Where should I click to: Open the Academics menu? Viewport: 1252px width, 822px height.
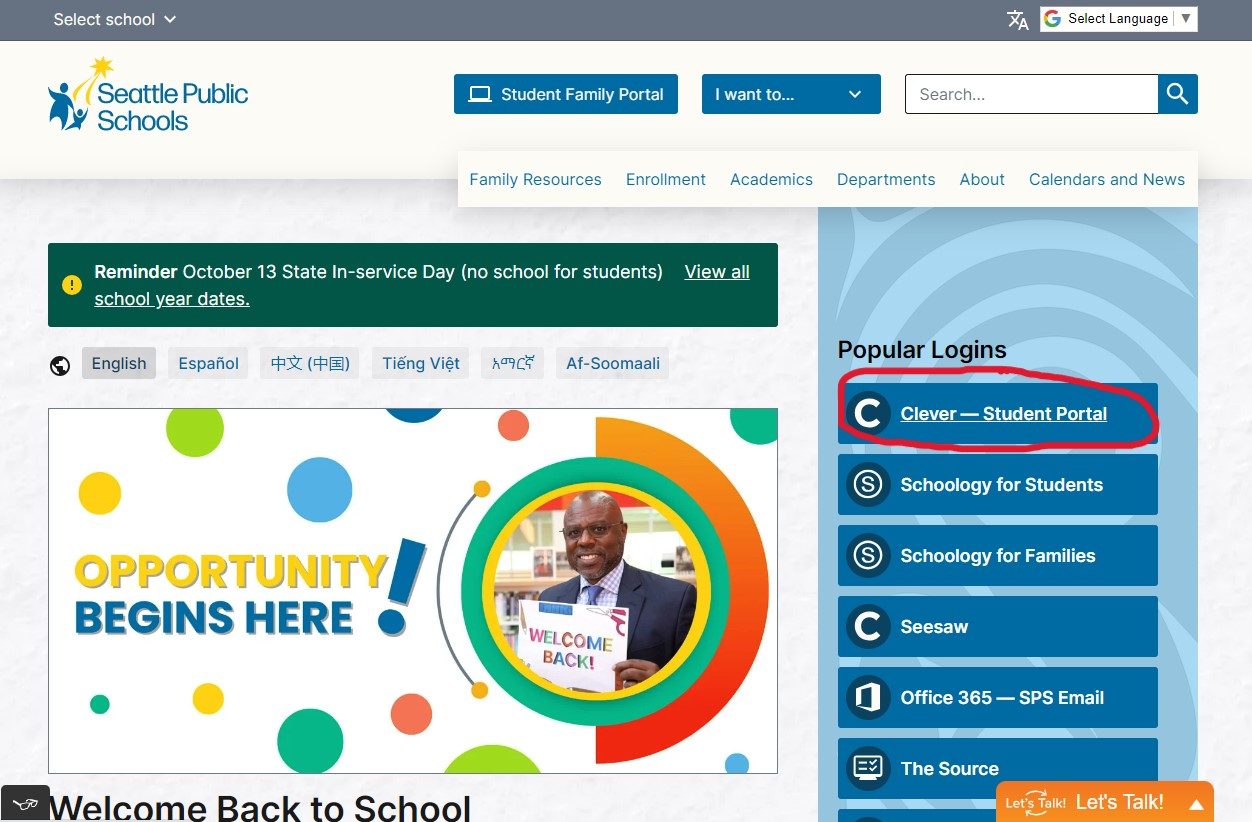771,179
